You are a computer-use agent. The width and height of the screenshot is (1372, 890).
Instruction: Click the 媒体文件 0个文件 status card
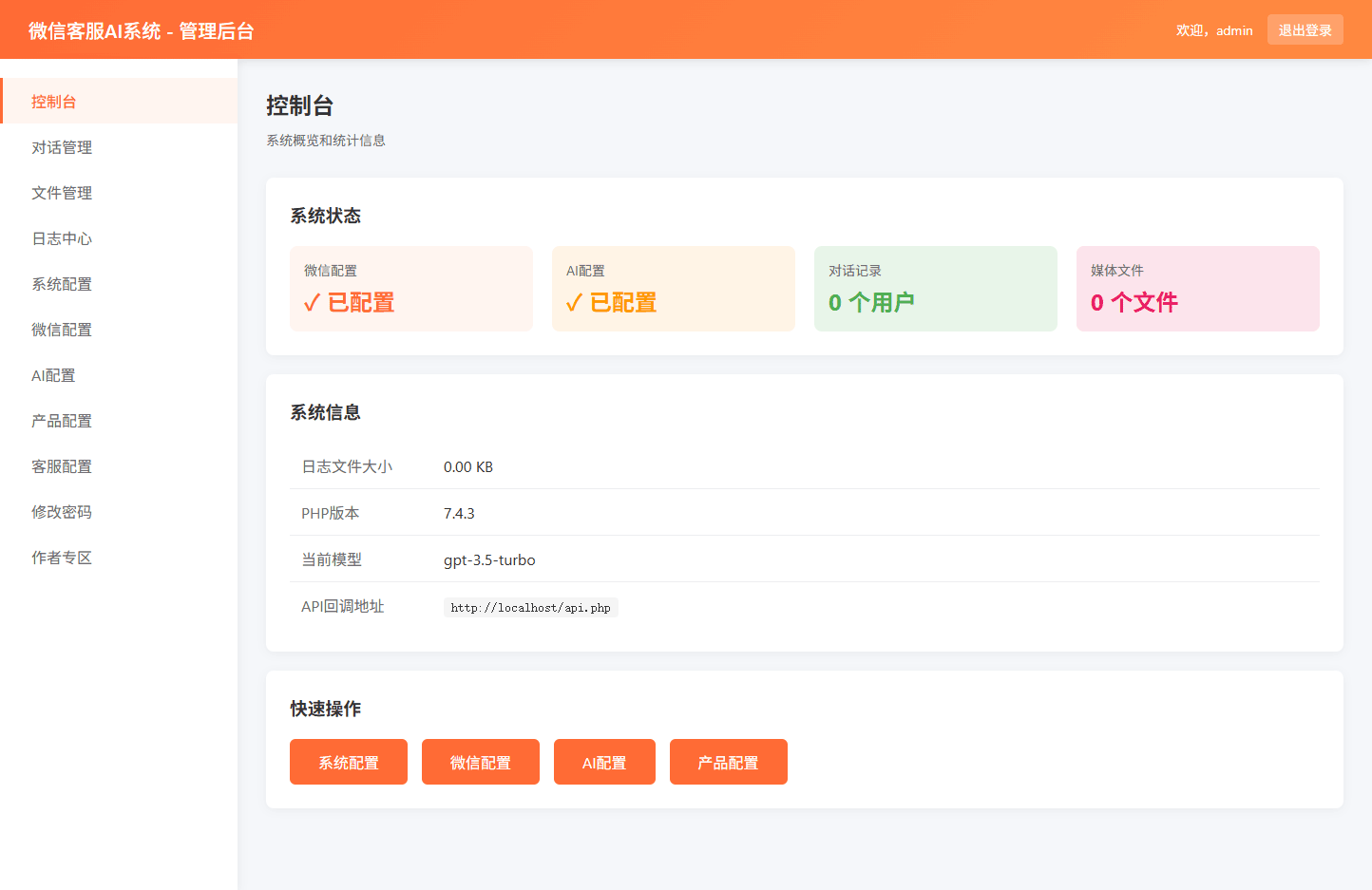point(1198,288)
